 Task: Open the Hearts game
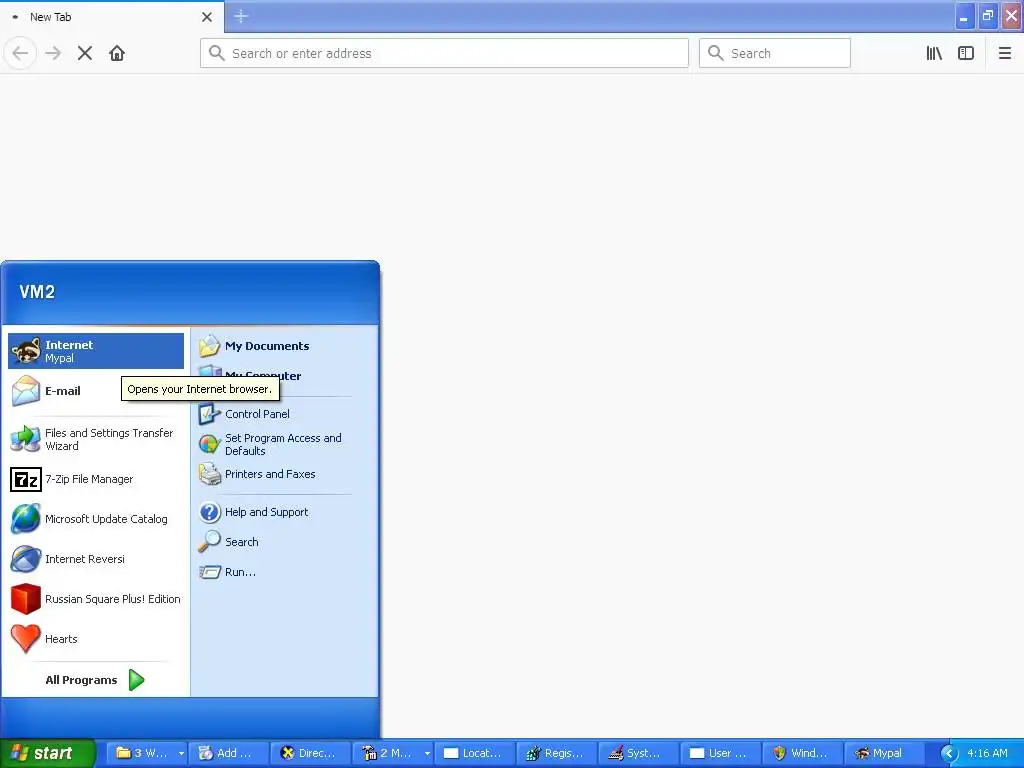[96, 639]
